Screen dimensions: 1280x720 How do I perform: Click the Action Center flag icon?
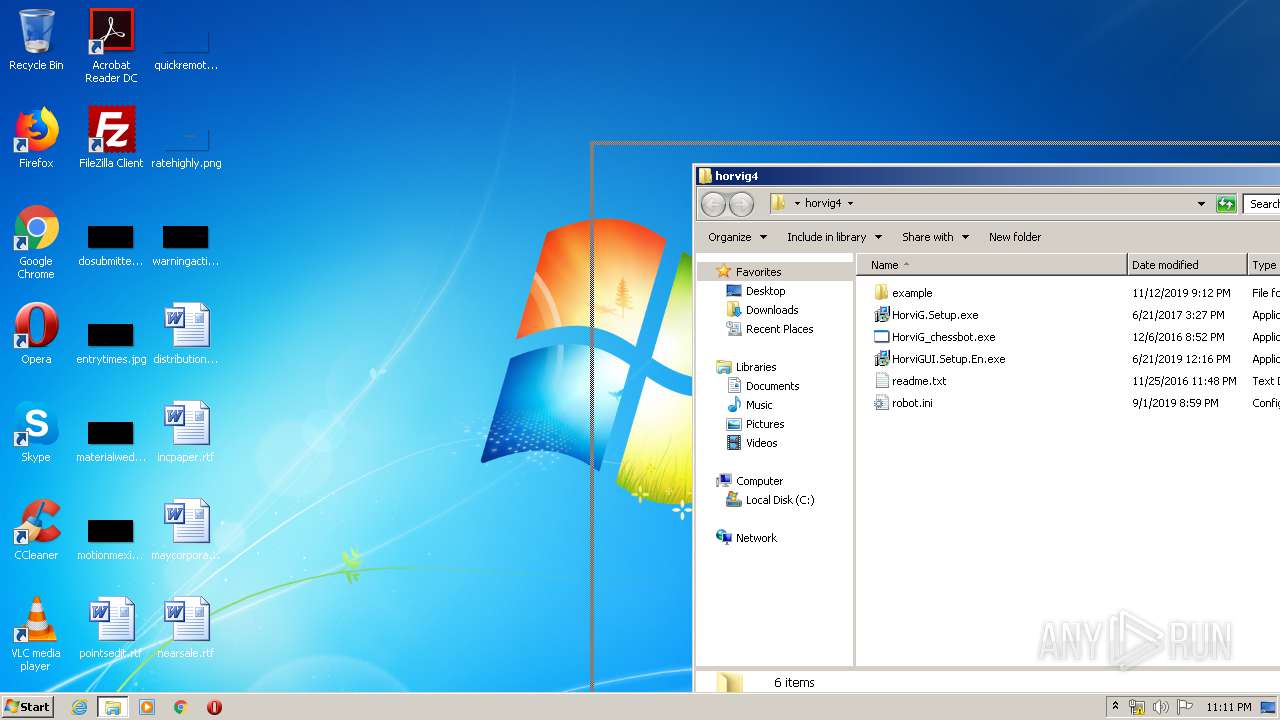pyautogui.click(x=1185, y=707)
